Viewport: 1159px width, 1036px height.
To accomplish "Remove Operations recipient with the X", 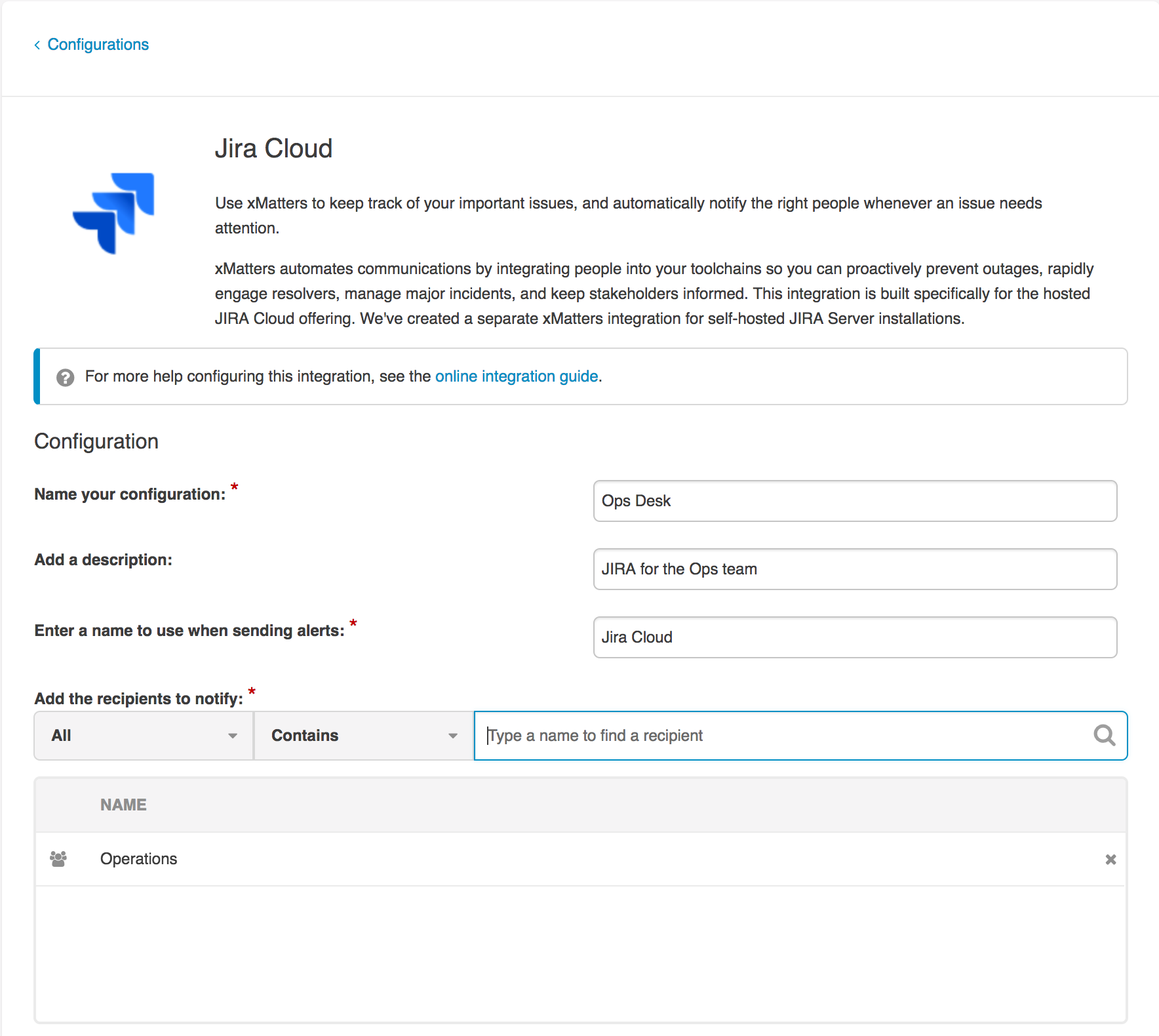I will [x=1110, y=859].
